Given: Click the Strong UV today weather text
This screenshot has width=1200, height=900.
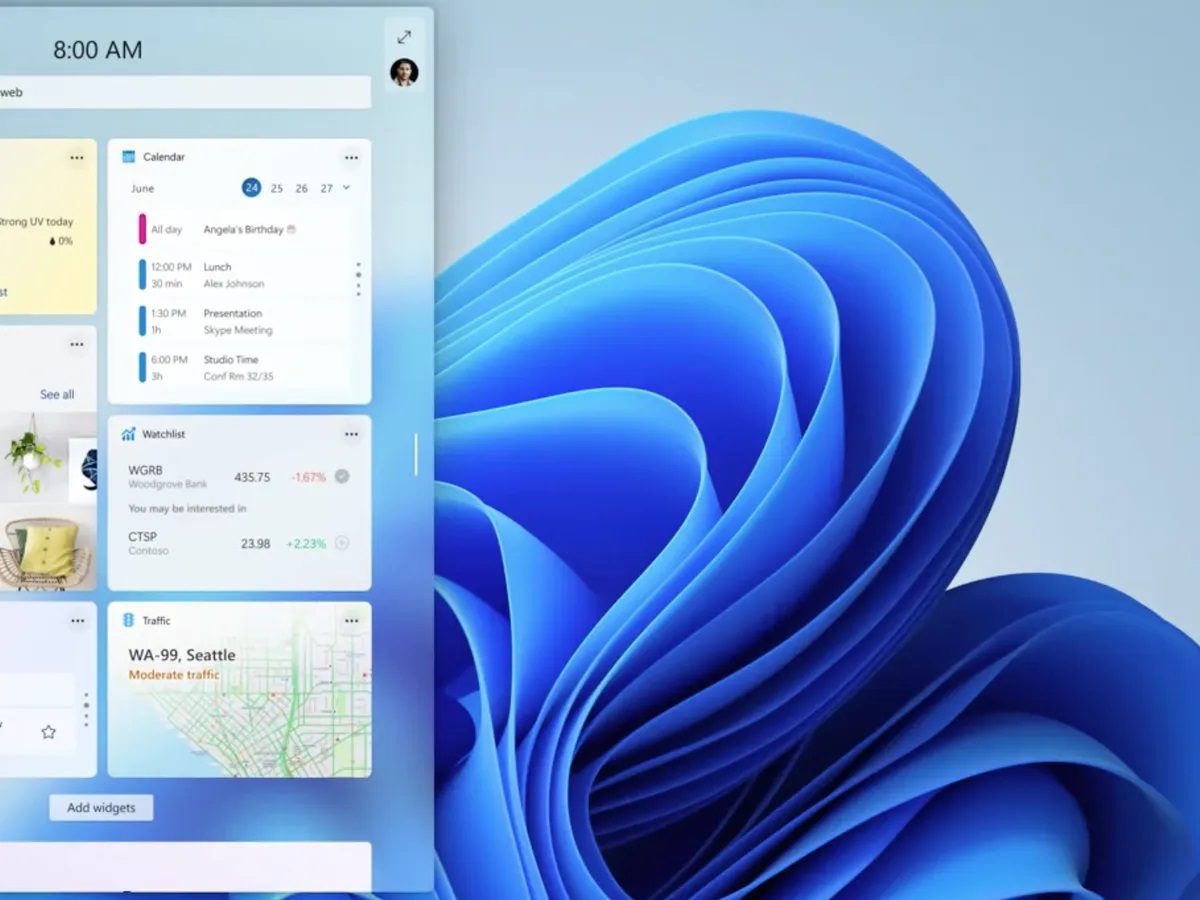Looking at the screenshot, I should [x=36, y=222].
